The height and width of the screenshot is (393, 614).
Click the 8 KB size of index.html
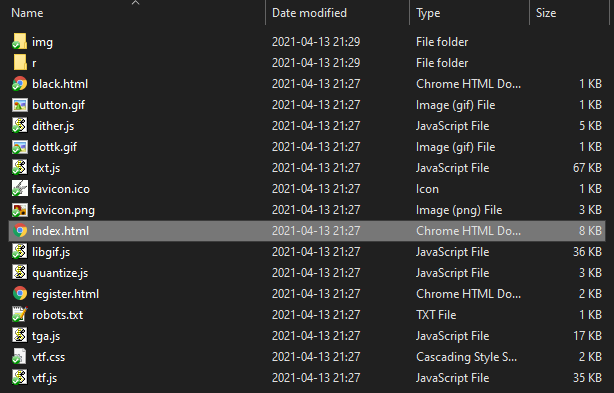pos(591,231)
